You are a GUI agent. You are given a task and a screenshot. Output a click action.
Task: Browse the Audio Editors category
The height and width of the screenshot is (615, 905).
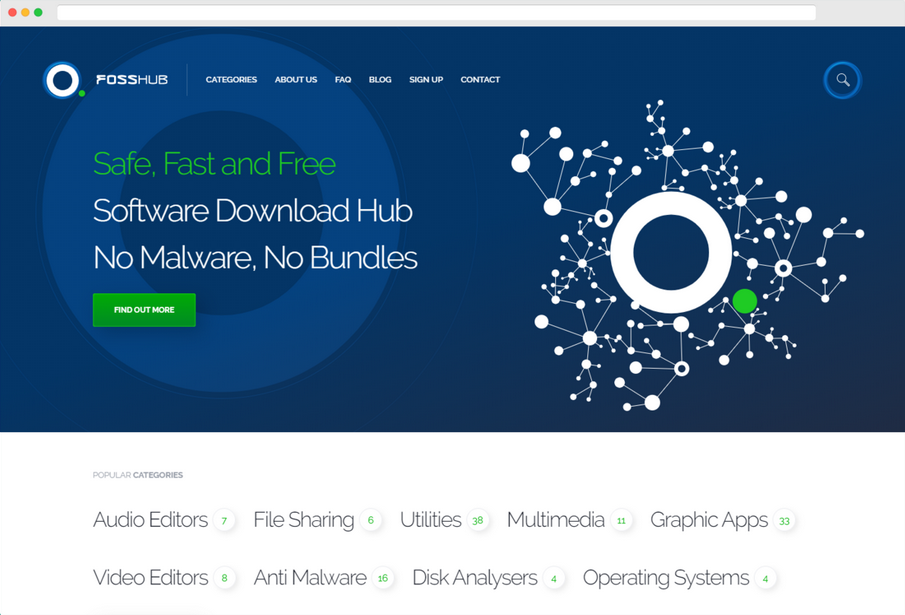150,520
